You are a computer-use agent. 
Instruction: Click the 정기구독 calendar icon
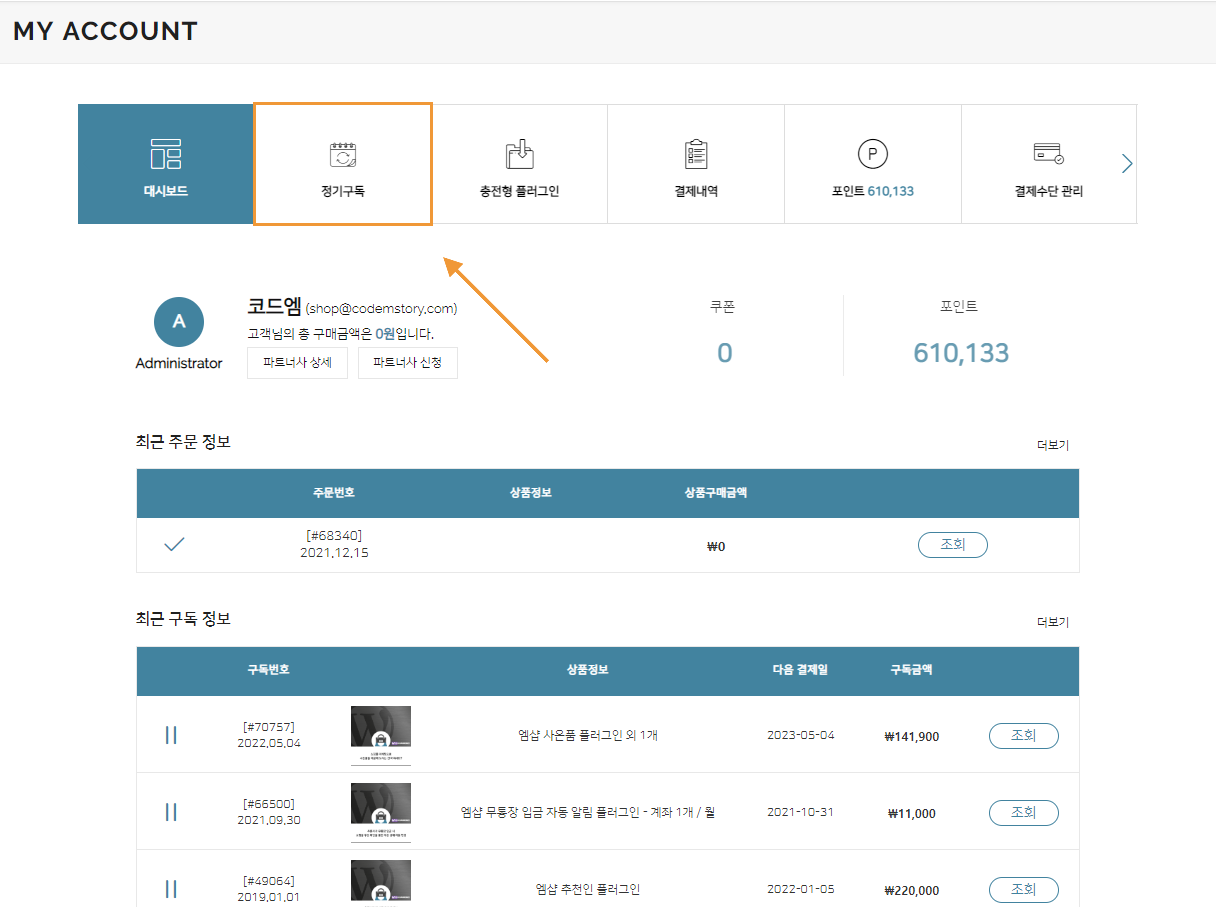343,154
